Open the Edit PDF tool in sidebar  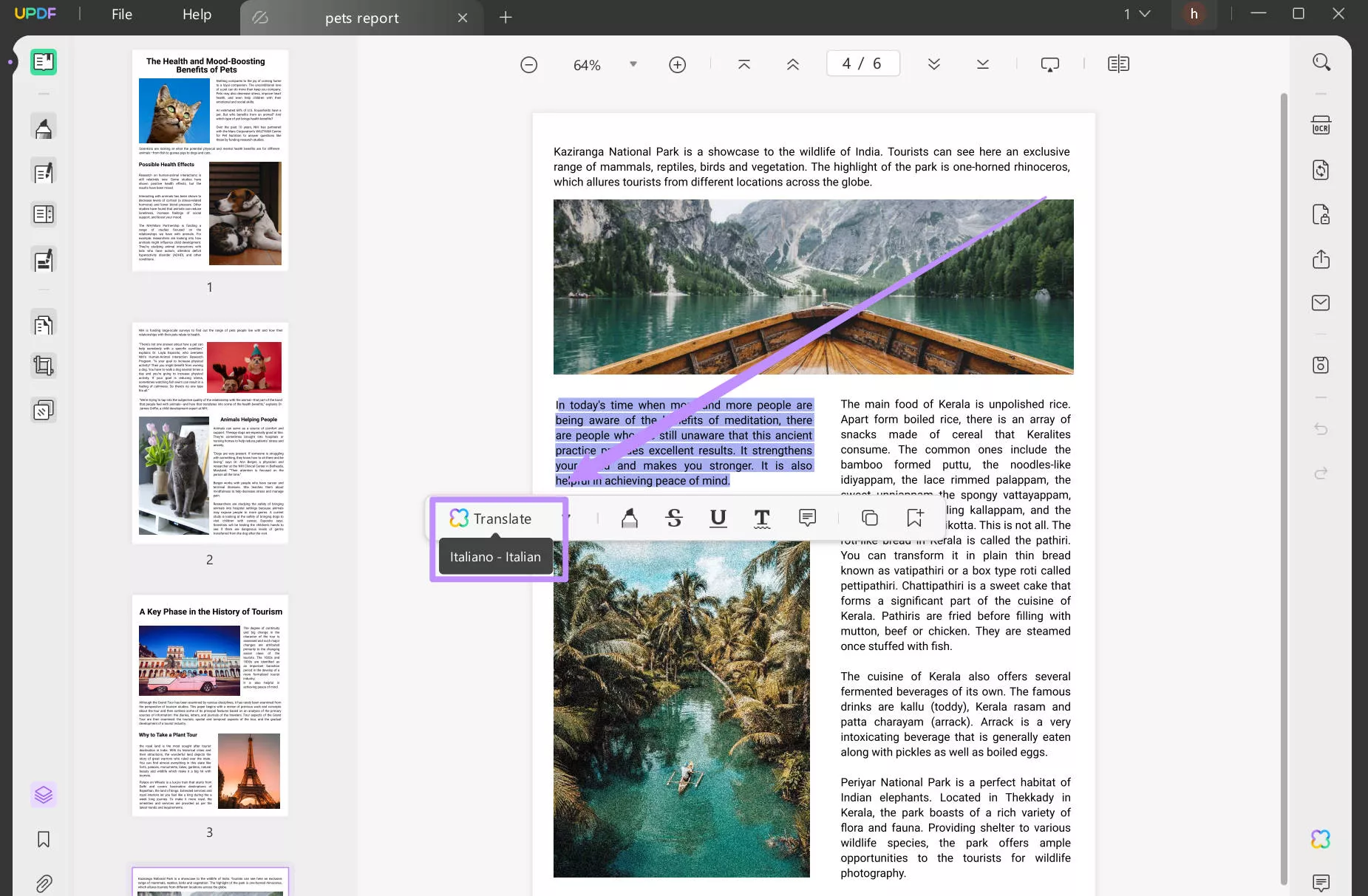44,171
